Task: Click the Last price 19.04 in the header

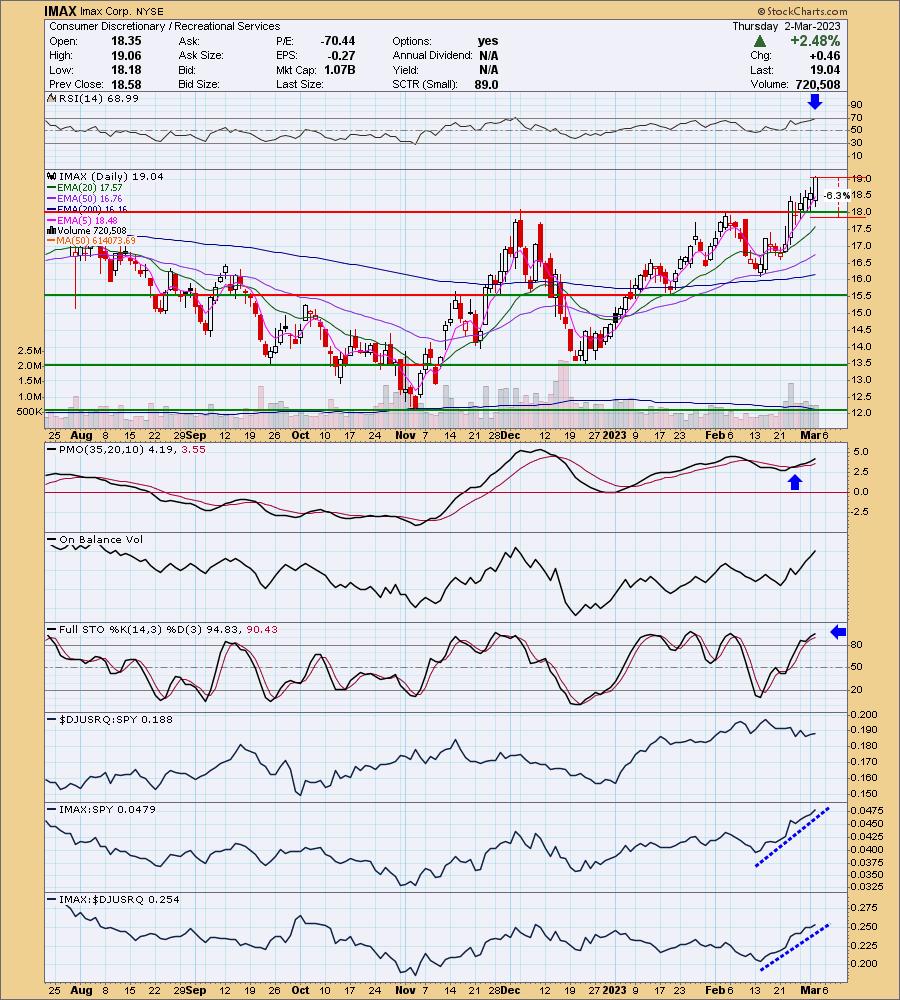Action: pos(826,70)
